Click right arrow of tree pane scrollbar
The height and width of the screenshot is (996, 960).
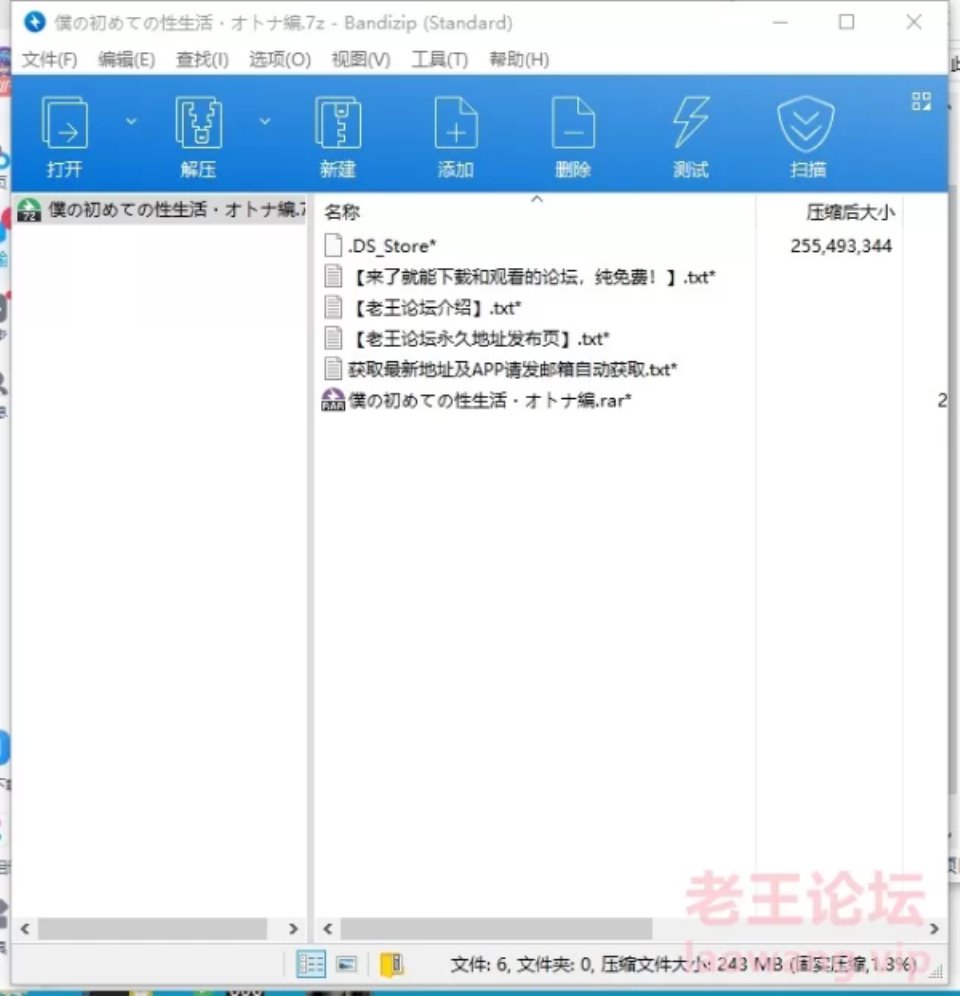tap(293, 929)
